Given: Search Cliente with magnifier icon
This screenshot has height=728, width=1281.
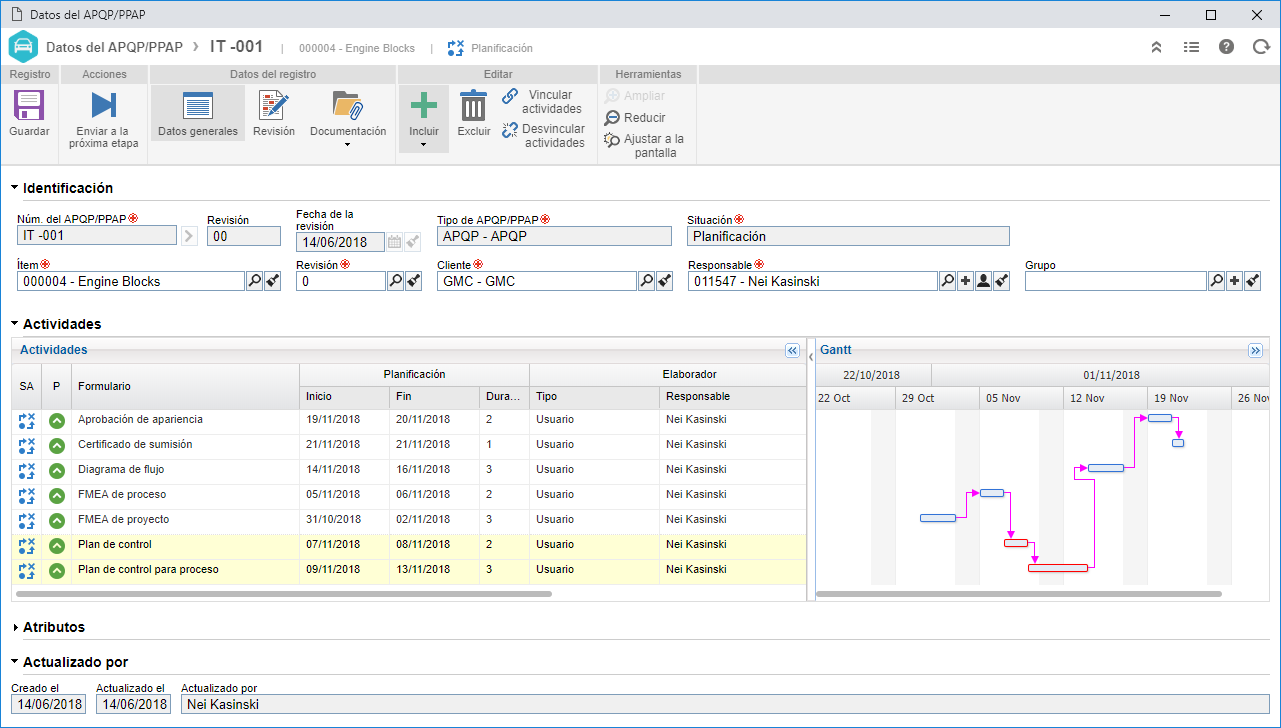Looking at the screenshot, I should (x=646, y=282).
